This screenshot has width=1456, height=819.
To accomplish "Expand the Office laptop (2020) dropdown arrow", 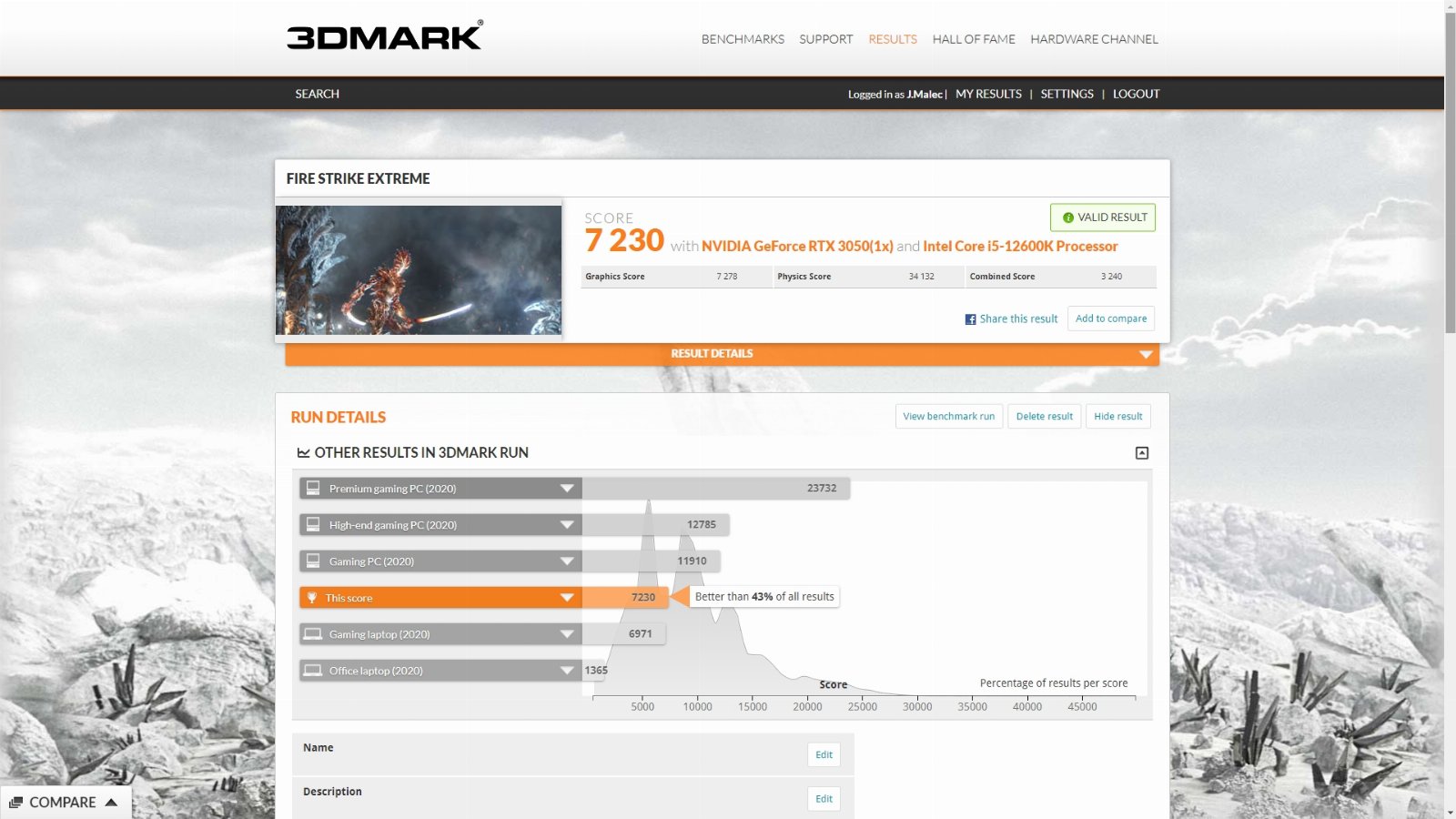I will pos(567,671).
